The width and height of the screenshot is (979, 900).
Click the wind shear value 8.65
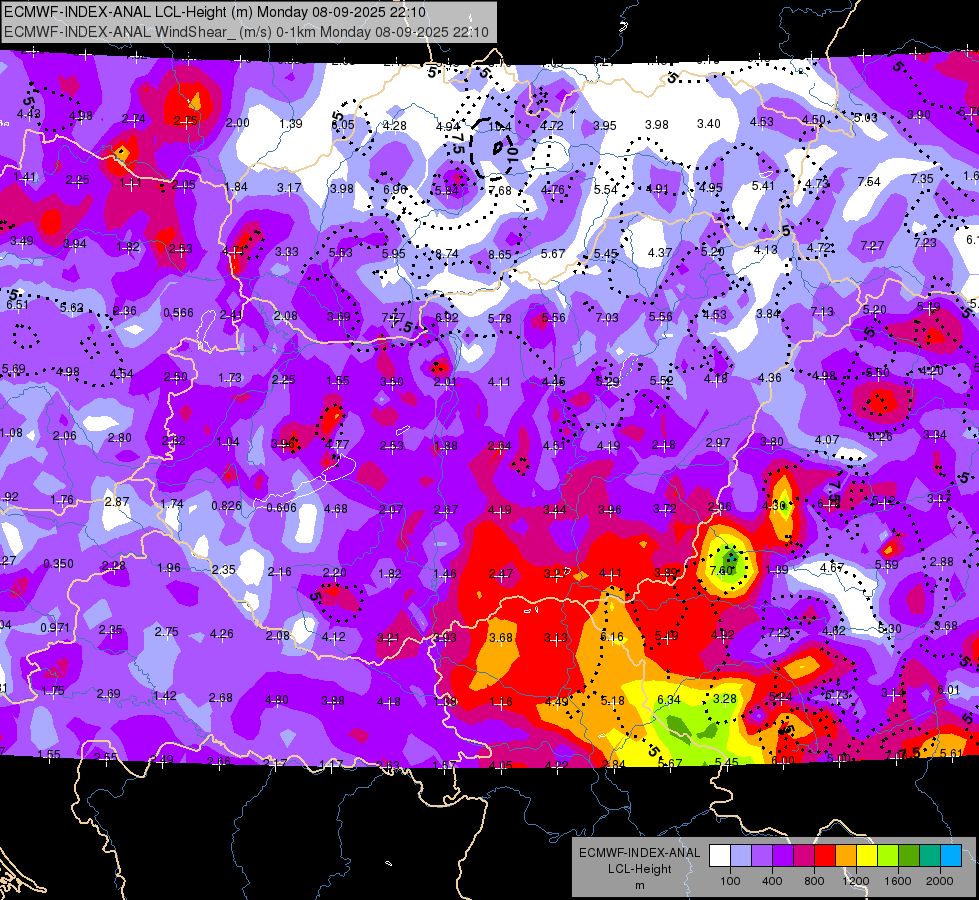(500, 255)
